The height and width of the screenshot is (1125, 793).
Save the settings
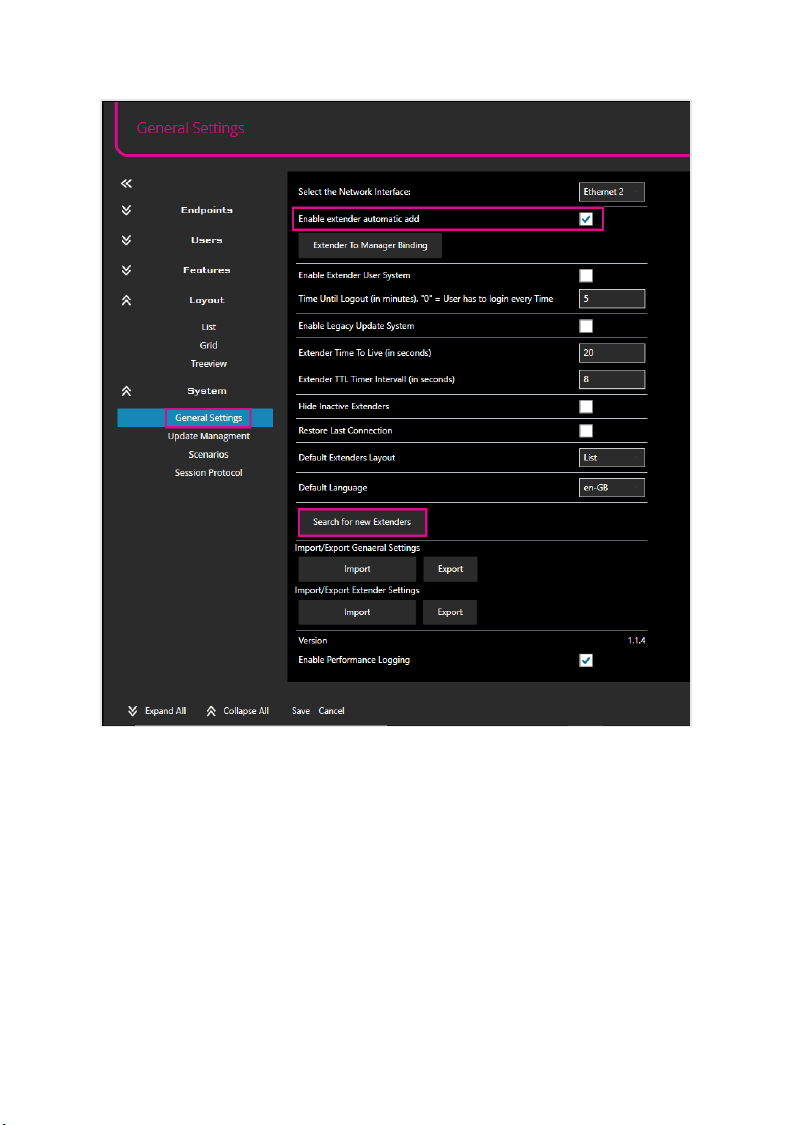point(301,711)
